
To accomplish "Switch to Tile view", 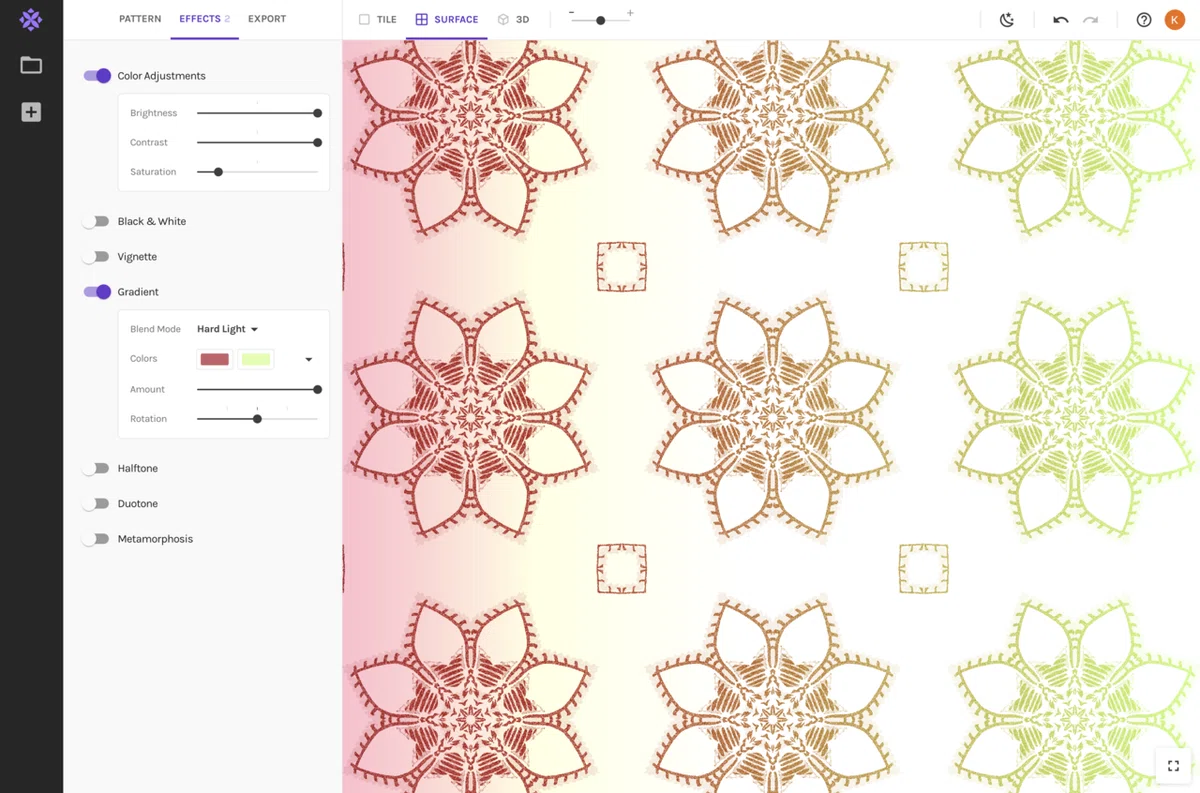I will coord(378,20).
